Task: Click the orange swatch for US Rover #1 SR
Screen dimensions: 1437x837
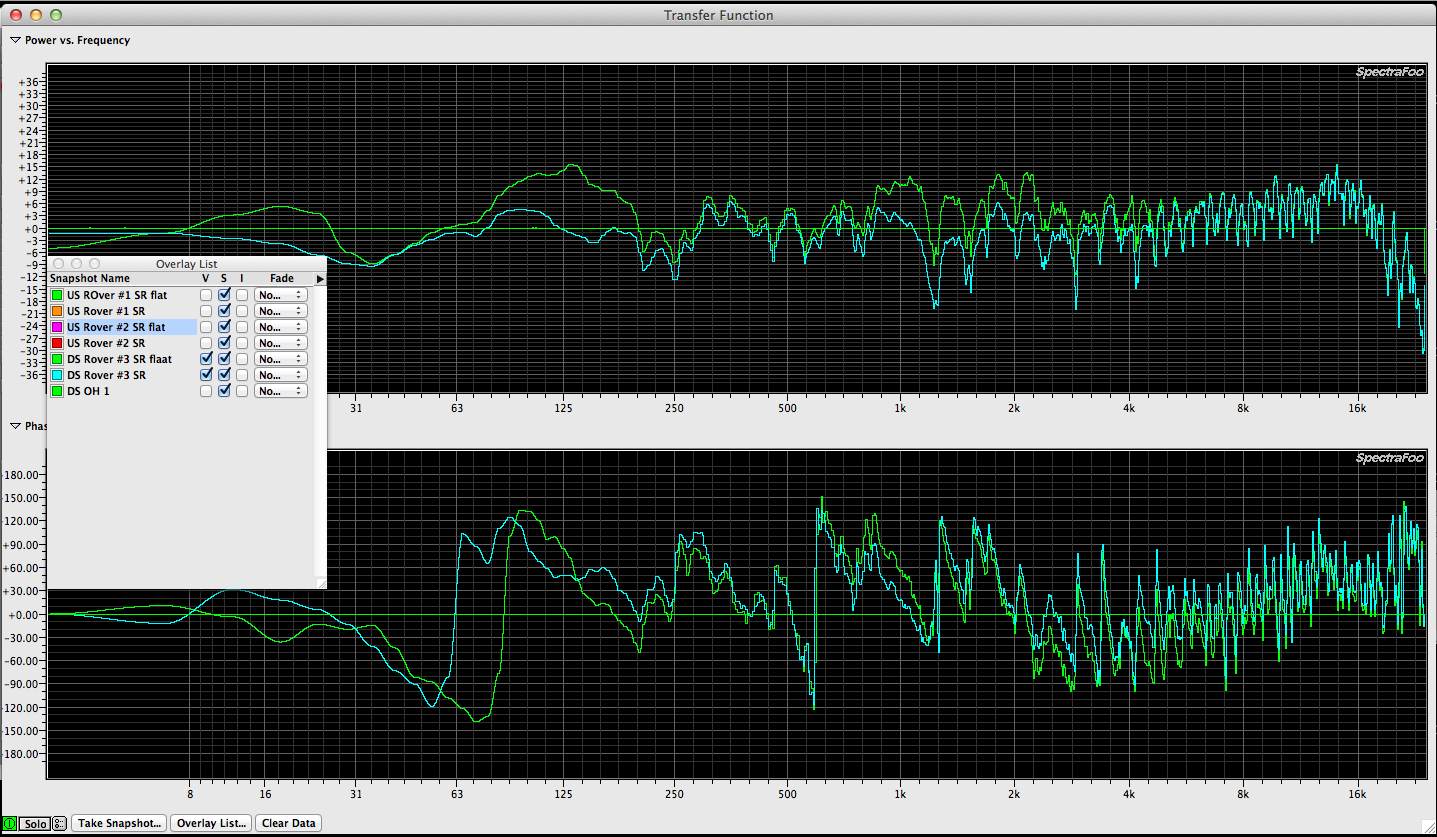Action: coord(57,311)
